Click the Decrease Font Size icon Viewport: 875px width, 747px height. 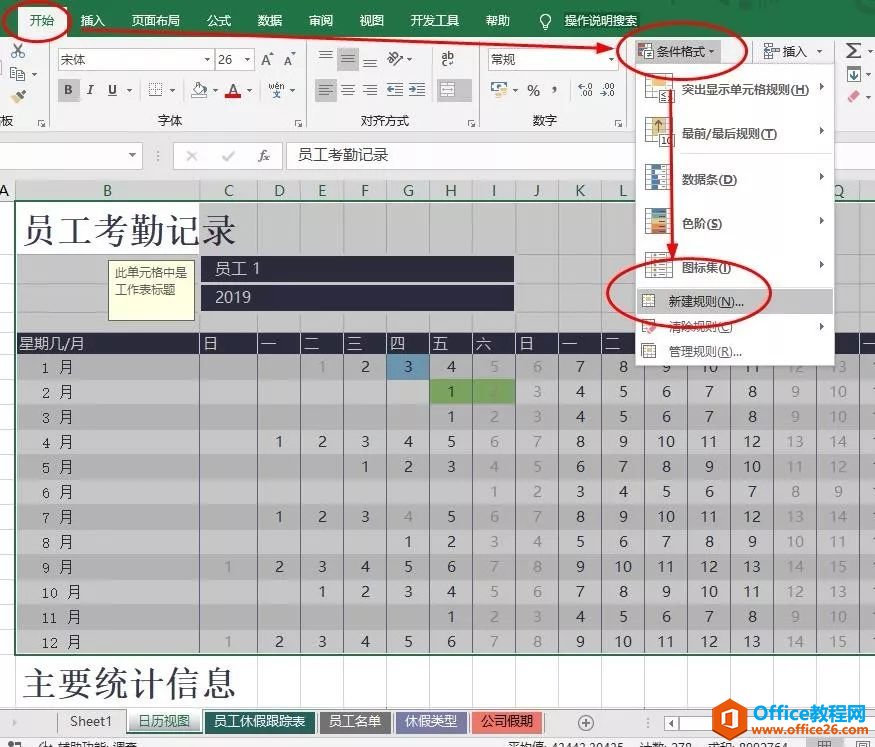(289, 60)
